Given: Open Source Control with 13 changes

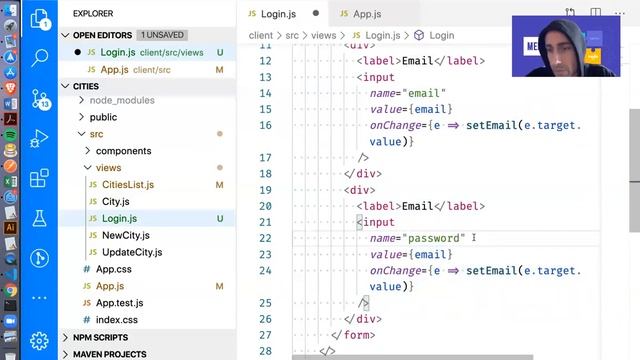Looking at the screenshot, I should pos(40,99).
